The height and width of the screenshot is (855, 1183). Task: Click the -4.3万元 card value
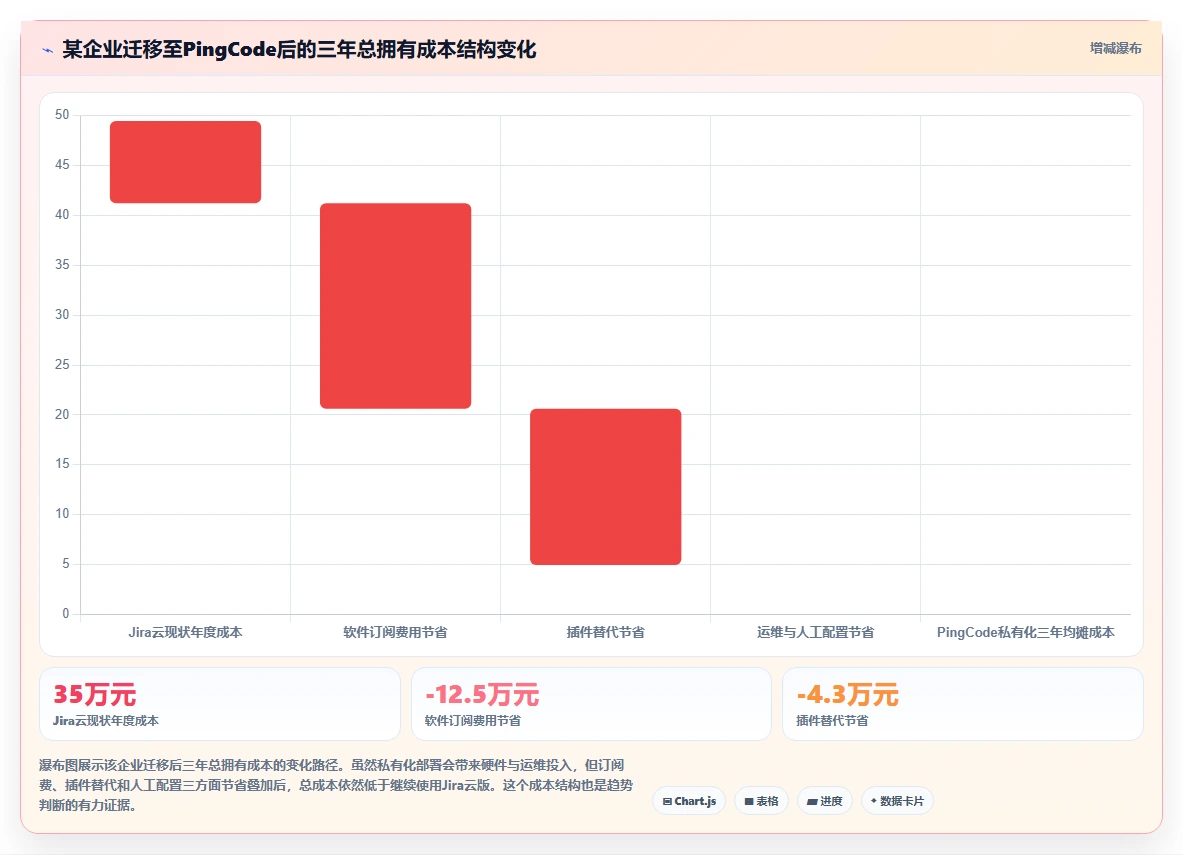pyautogui.click(x=847, y=694)
